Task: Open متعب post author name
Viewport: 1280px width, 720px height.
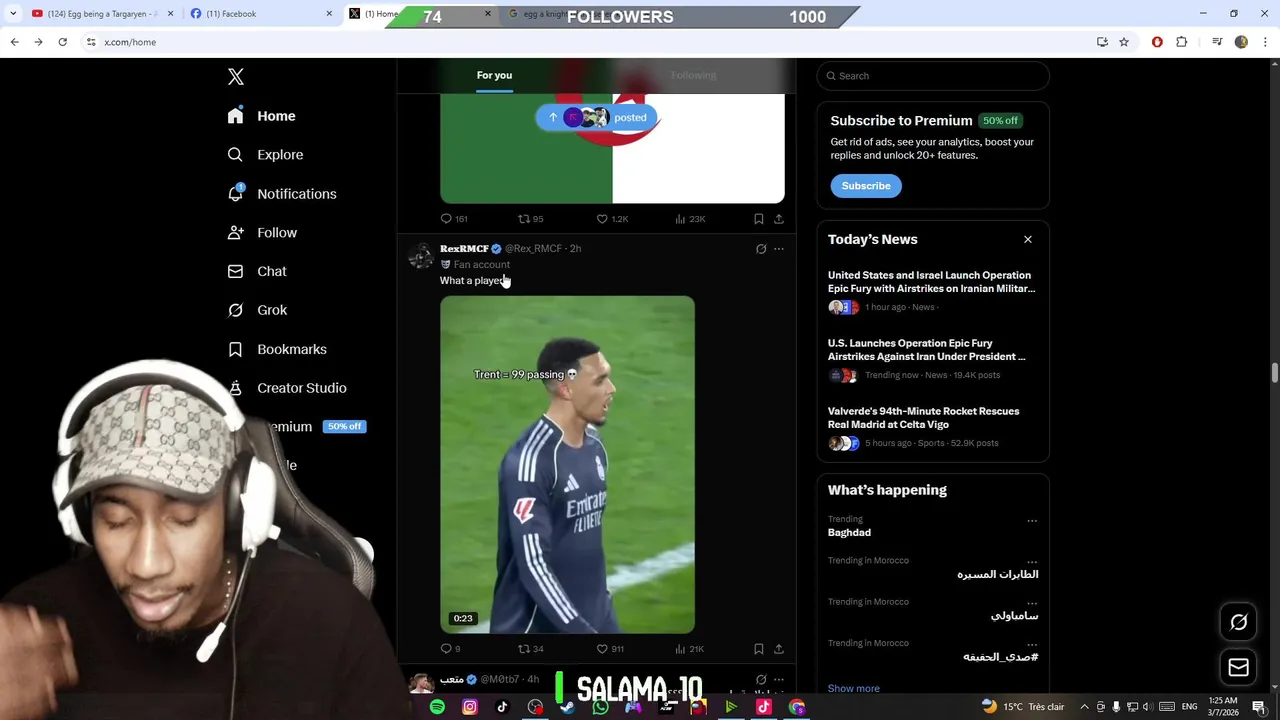Action: pyautogui.click(x=452, y=680)
